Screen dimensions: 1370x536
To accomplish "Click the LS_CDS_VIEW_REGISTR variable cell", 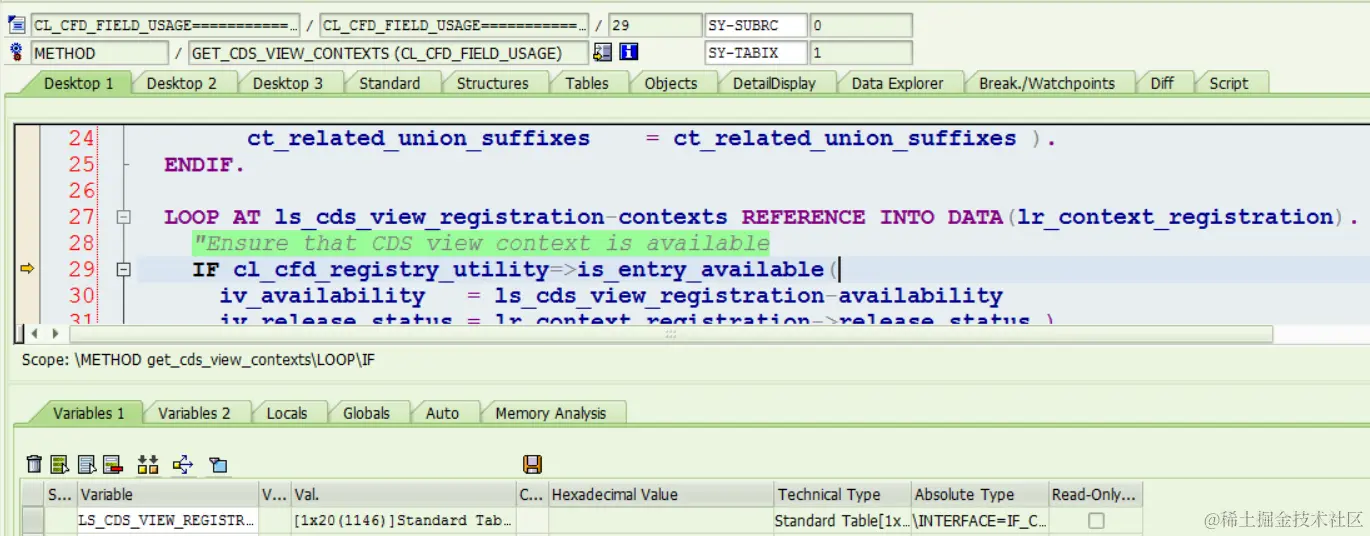I will (x=168, y=521).
